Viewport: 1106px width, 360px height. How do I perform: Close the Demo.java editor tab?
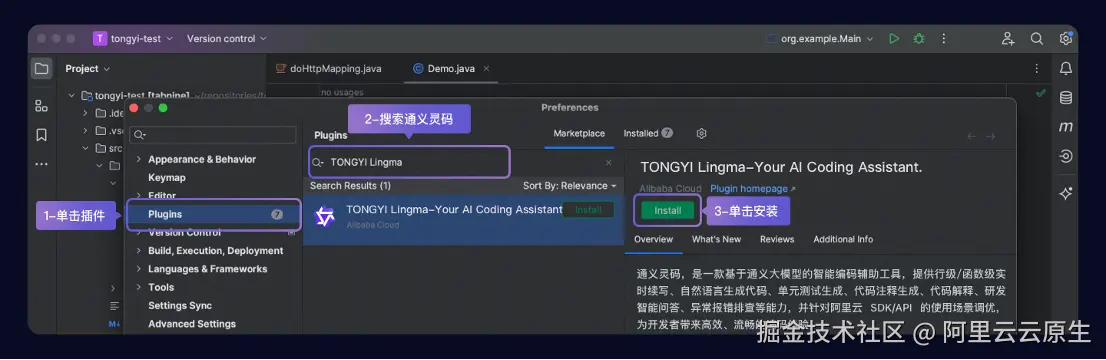(x=486, y=68)
